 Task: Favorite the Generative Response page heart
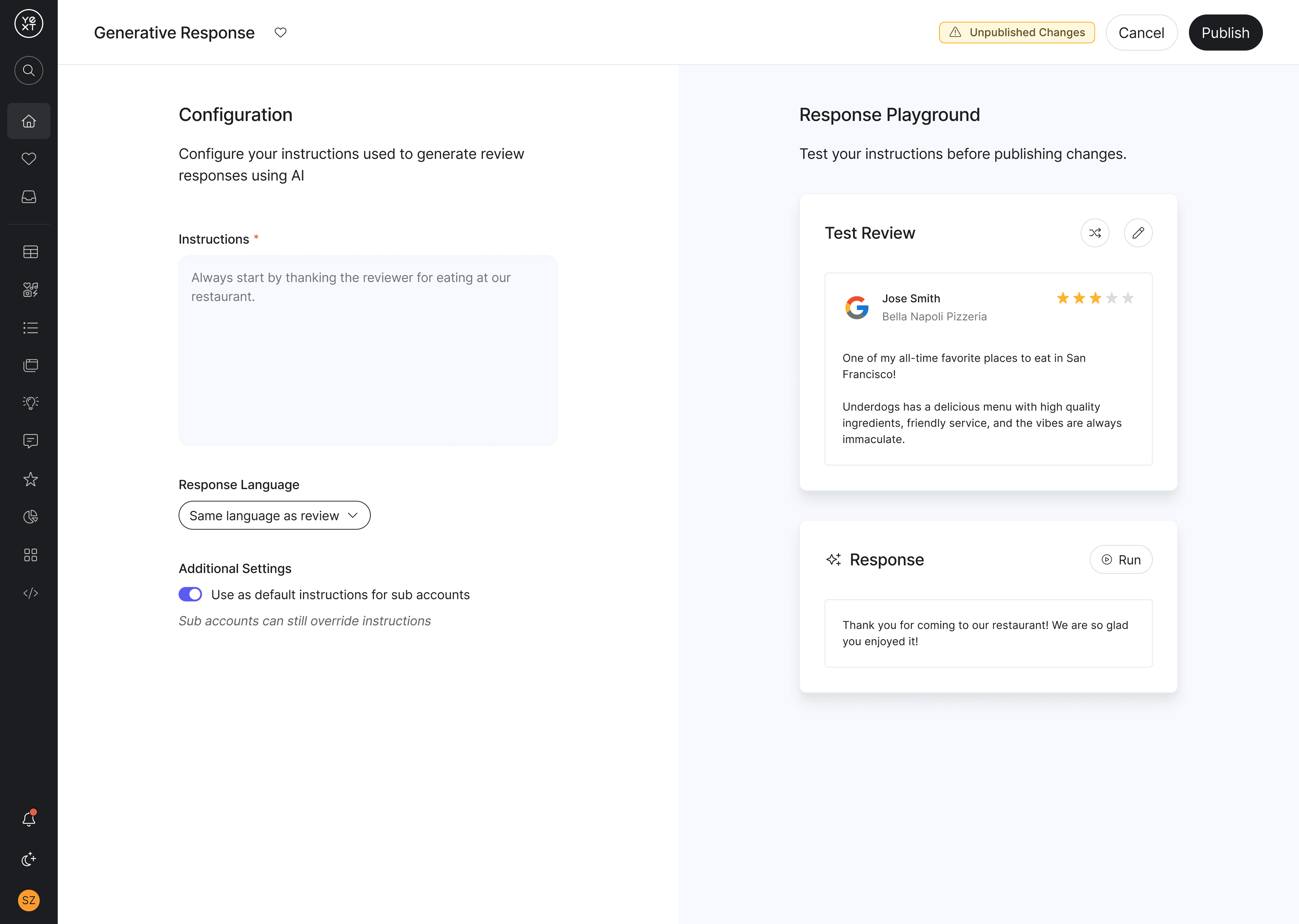[280, 32]
